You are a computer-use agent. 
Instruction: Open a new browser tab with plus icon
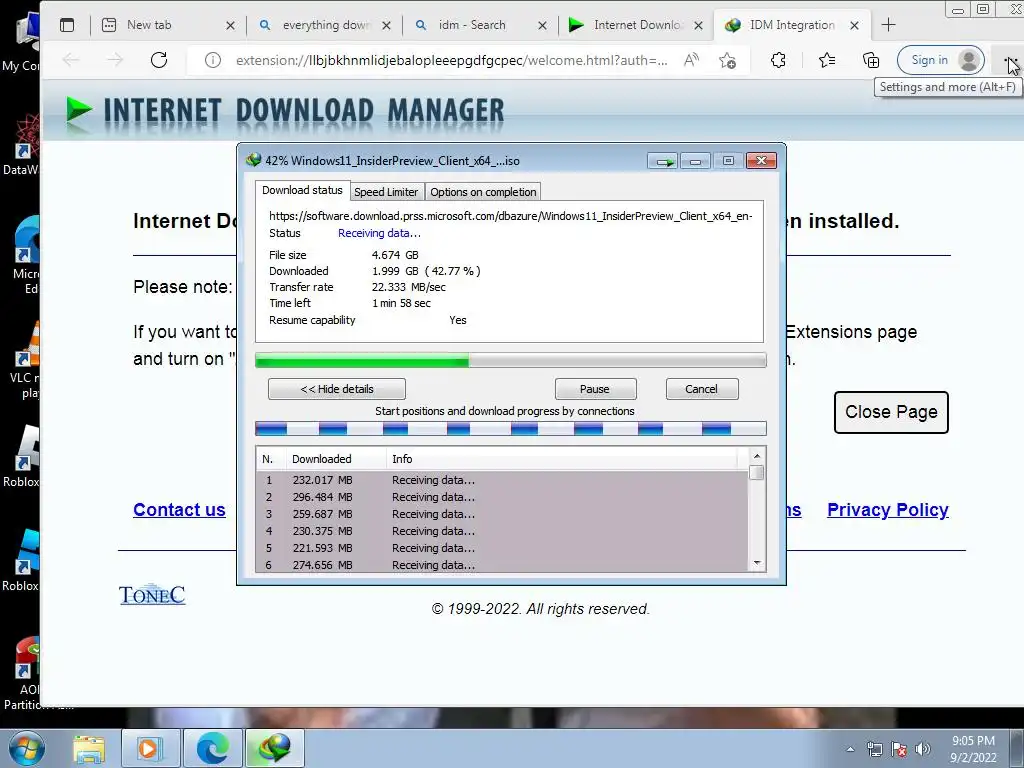pyautogui.click(x=888, y=25)
